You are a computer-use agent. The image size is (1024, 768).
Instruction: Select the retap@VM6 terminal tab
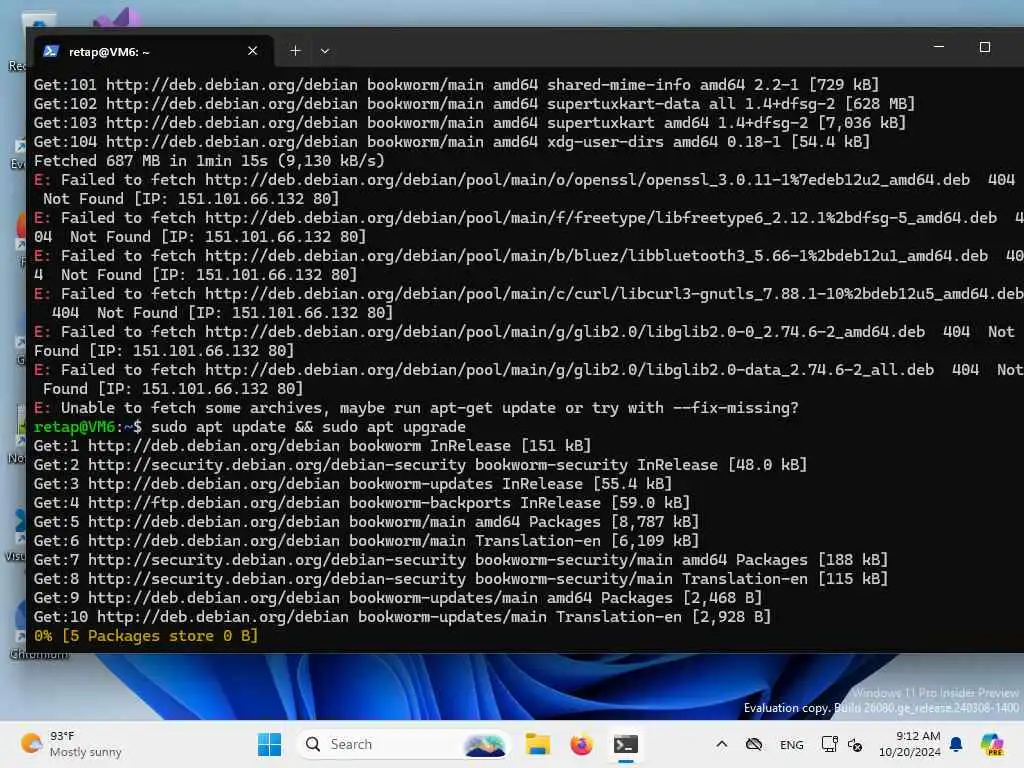152,51
